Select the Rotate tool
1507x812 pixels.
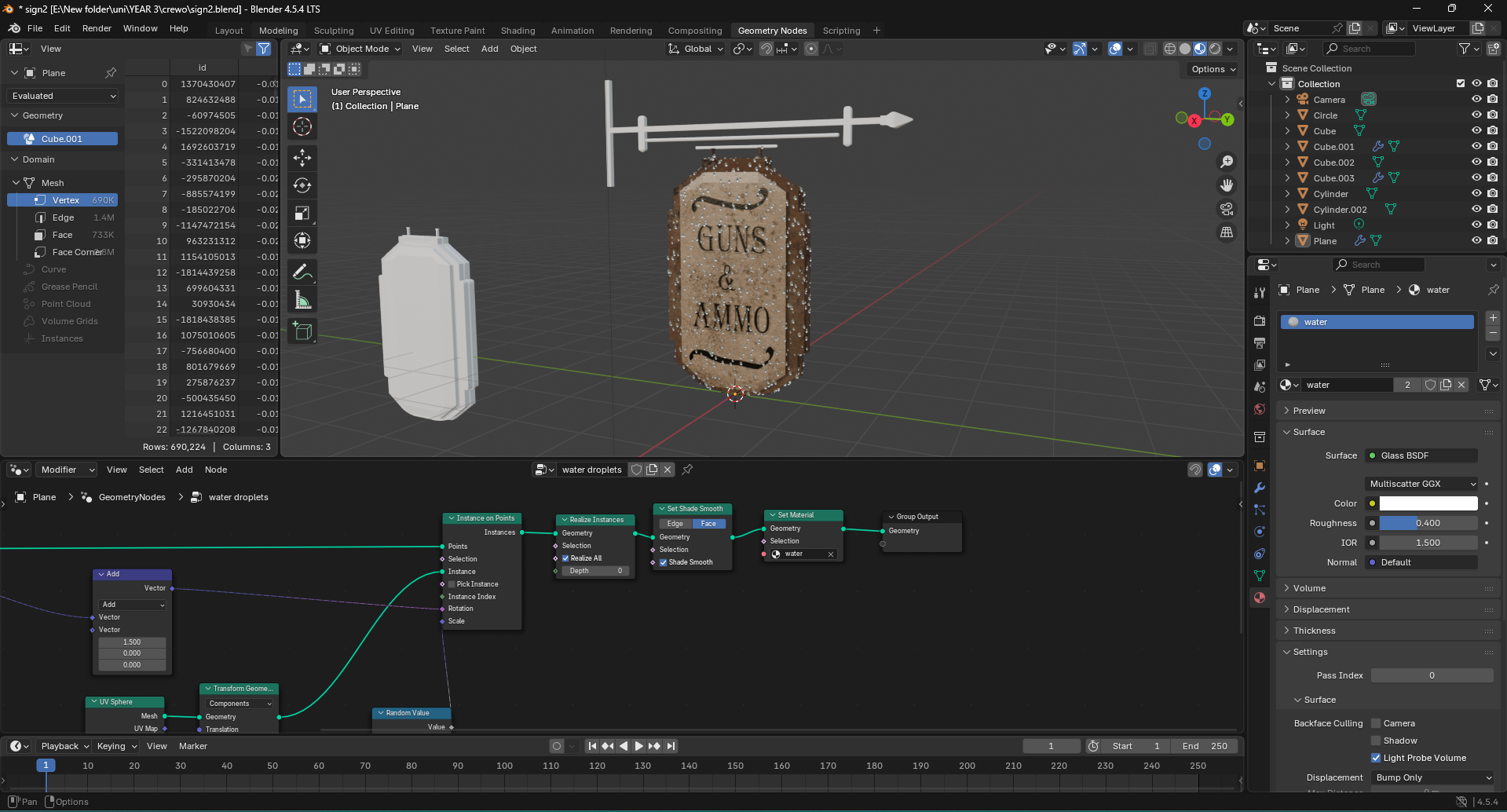(x=302, y=185)
